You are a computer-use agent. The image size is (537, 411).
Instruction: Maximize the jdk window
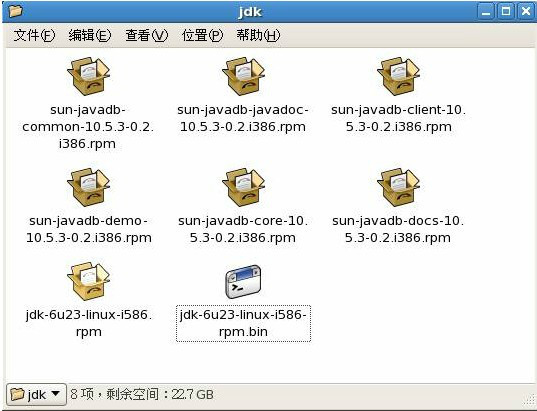pos(505,12)
